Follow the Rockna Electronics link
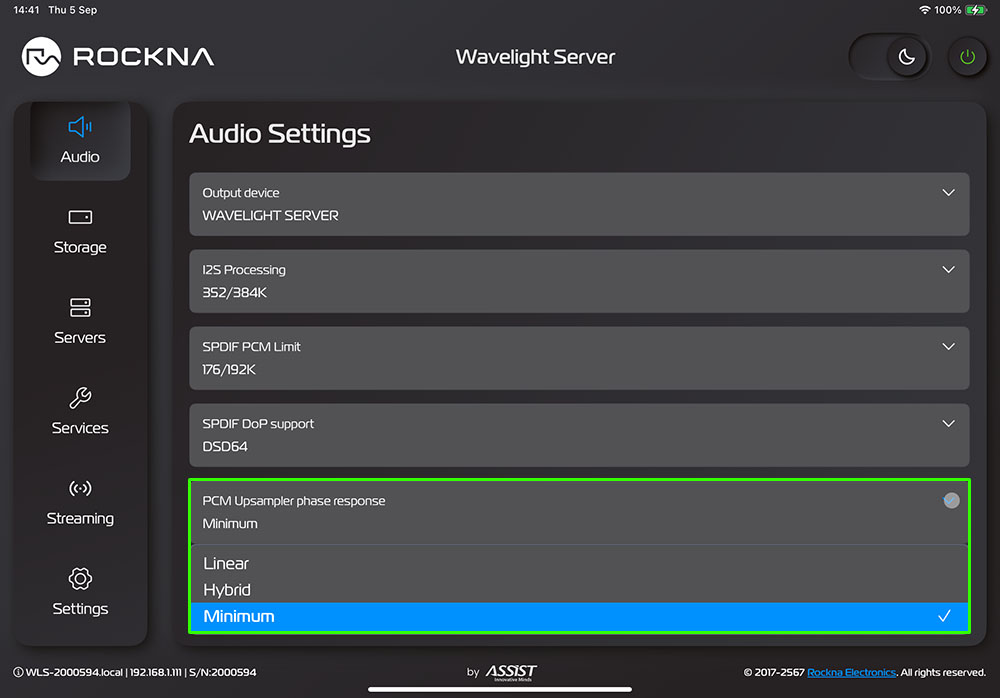1000x698 pixels. tap(853, 673)
